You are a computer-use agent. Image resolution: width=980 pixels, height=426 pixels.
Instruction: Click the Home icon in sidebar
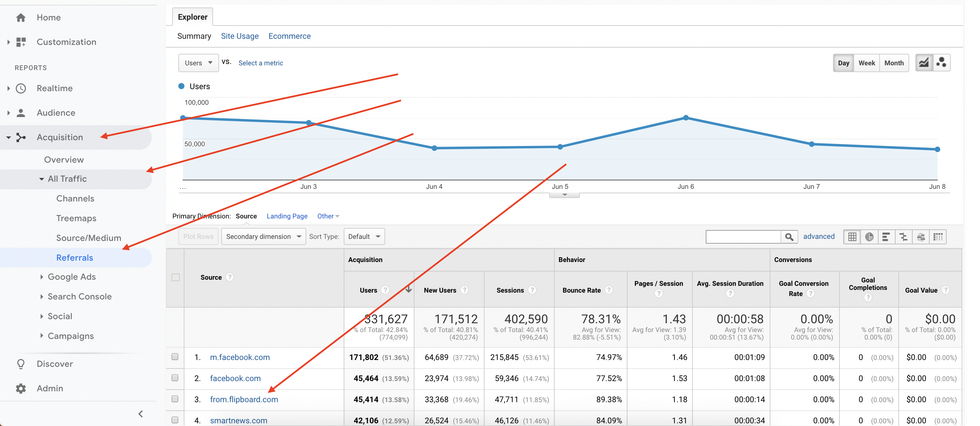[21, 18]
